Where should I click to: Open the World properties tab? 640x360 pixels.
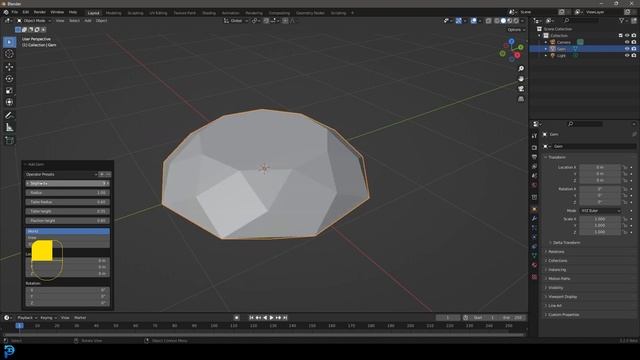click(x=534, y=185)
